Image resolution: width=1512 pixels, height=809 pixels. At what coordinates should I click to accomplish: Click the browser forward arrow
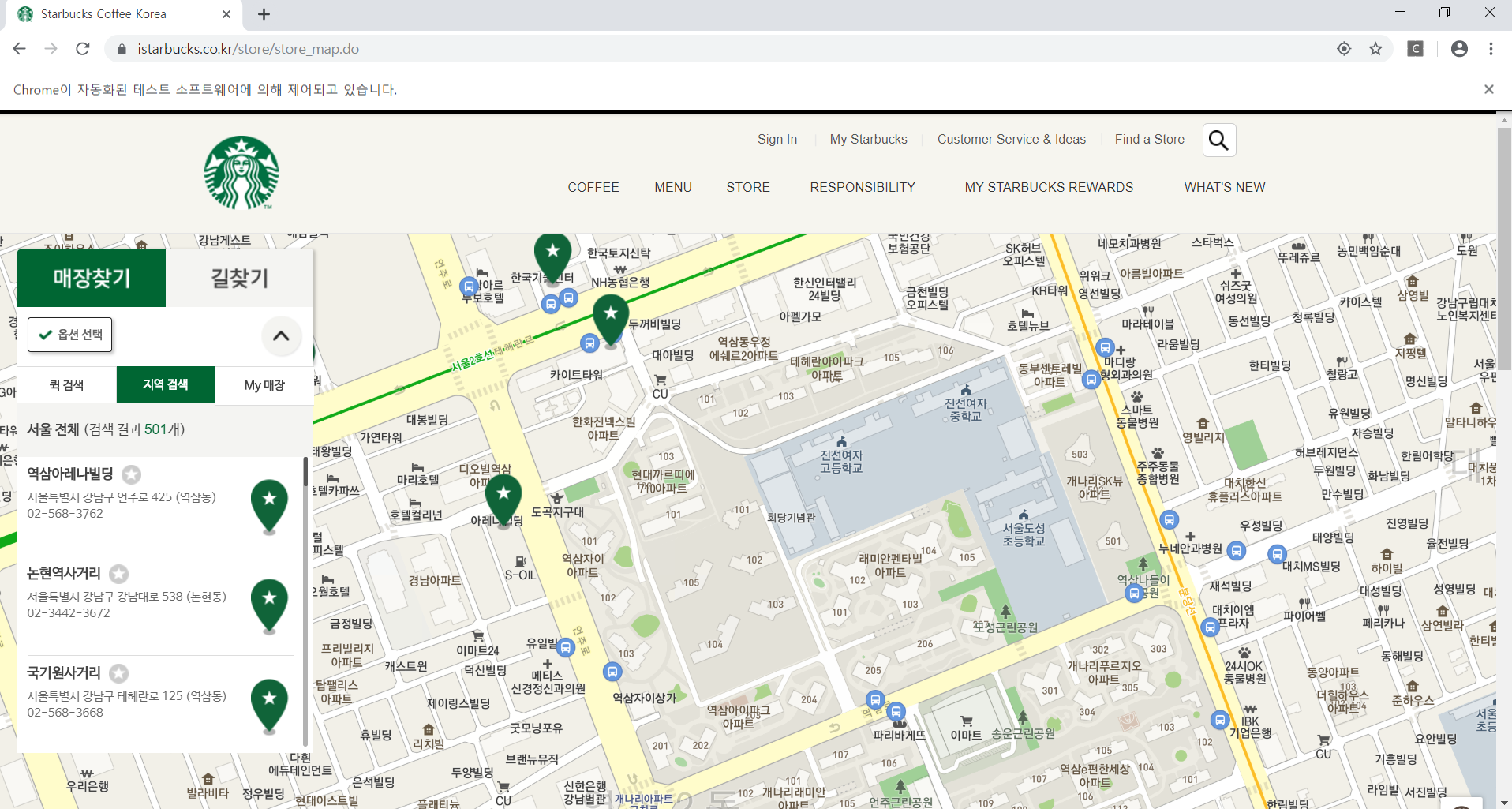(51, 49)
